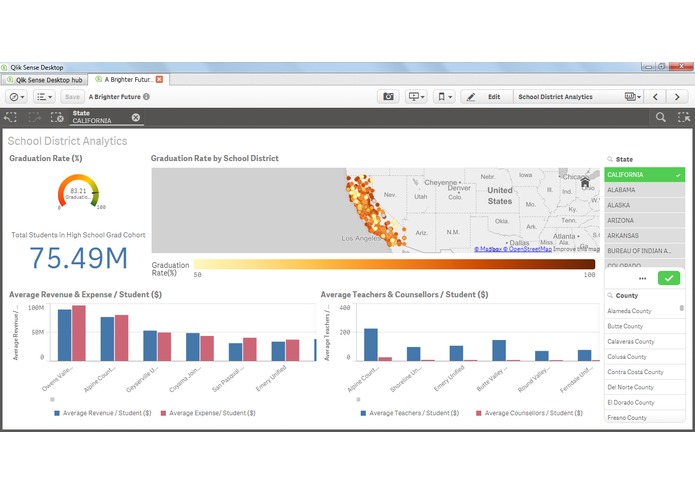The height and width of the screenshot is (494, 695).
Task: Click the Graduation Rate gauge
Action: click(78, 192)
